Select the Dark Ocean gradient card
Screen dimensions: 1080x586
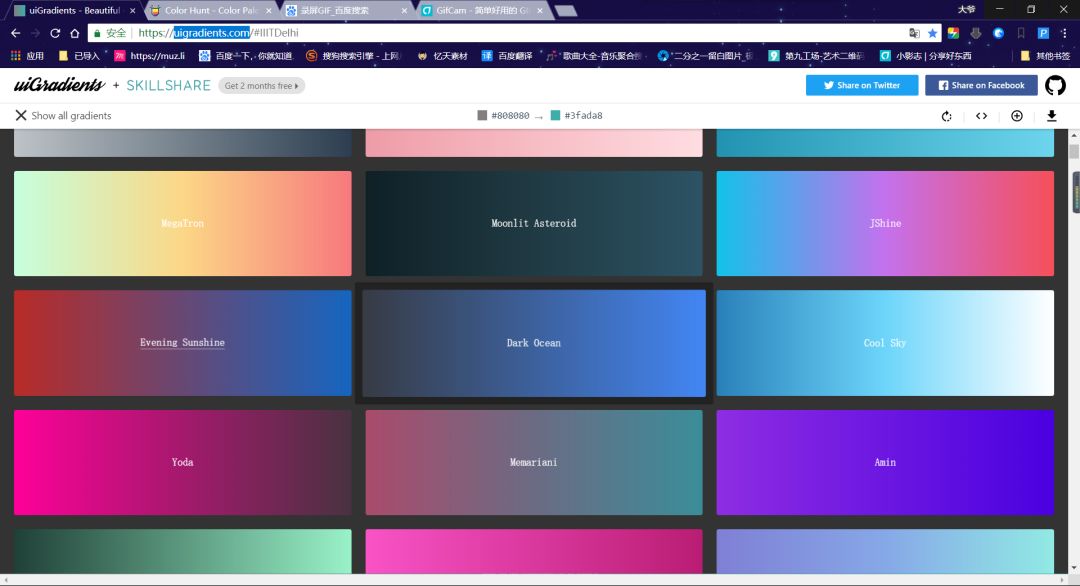[x=534, y=343]
